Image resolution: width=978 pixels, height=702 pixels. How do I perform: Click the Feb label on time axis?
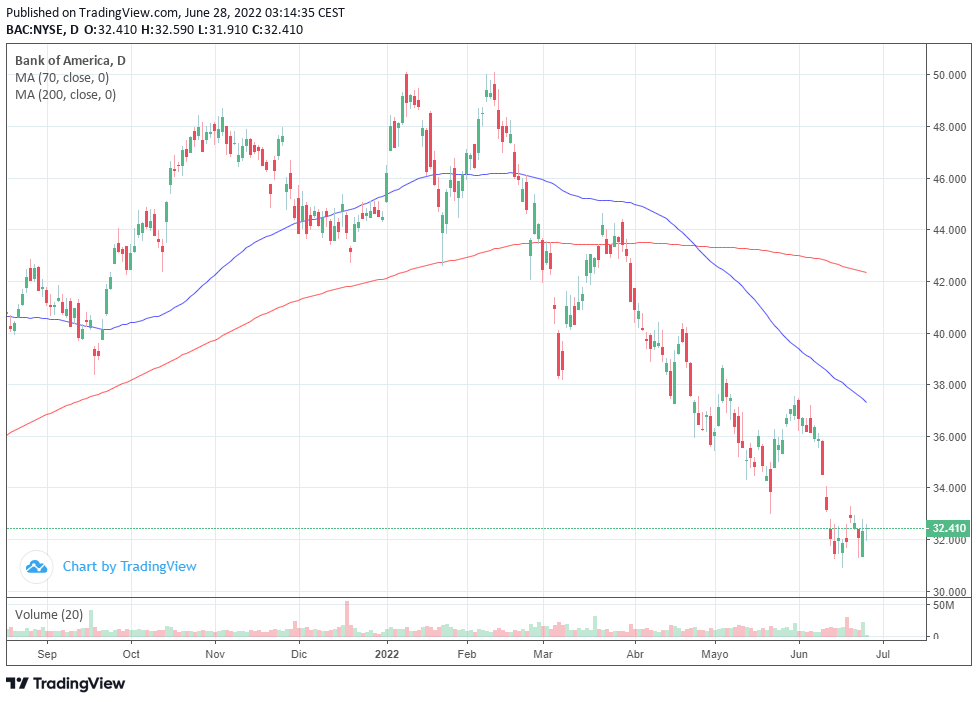[467, 654]
